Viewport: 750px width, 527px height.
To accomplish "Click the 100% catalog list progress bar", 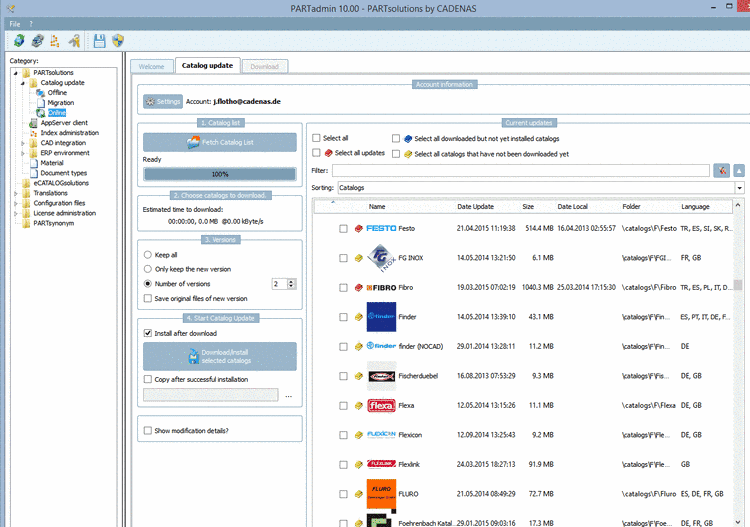I will (220, 174).
